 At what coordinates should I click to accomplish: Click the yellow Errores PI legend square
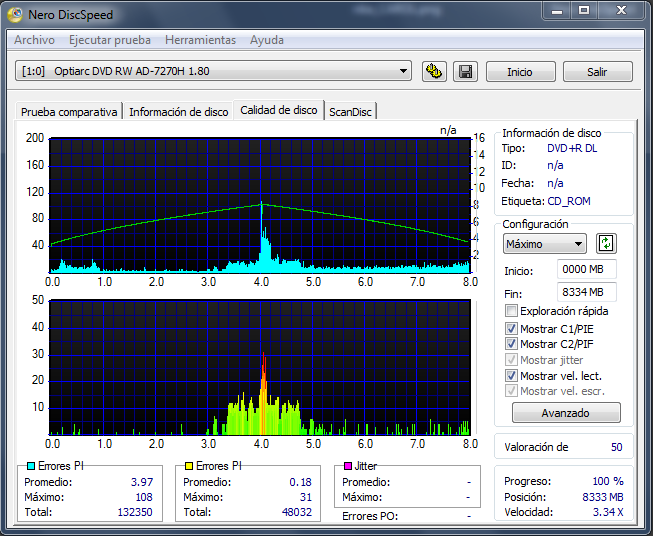[187, 466]
